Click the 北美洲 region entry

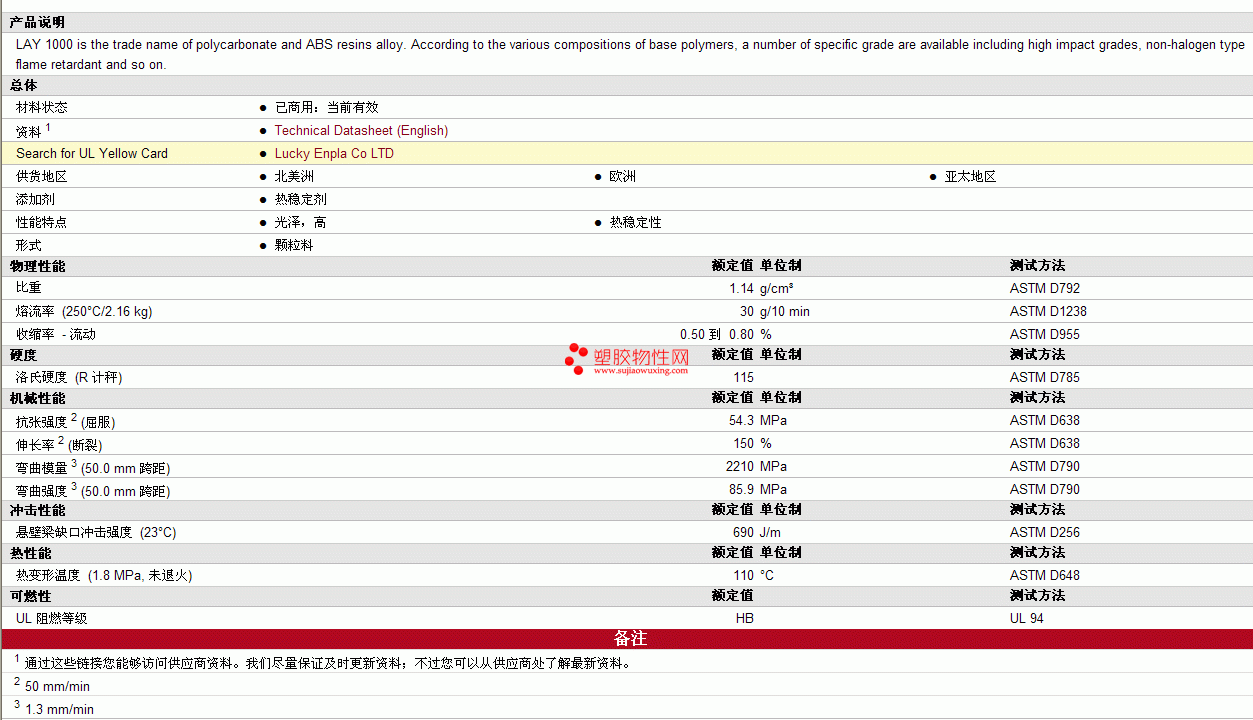(x=294, y=177)
